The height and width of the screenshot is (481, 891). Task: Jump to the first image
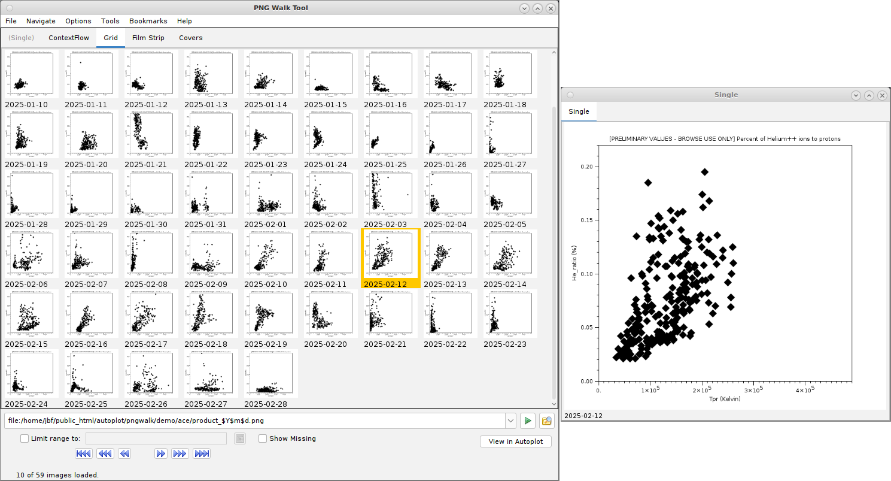(x=84, y=454)
